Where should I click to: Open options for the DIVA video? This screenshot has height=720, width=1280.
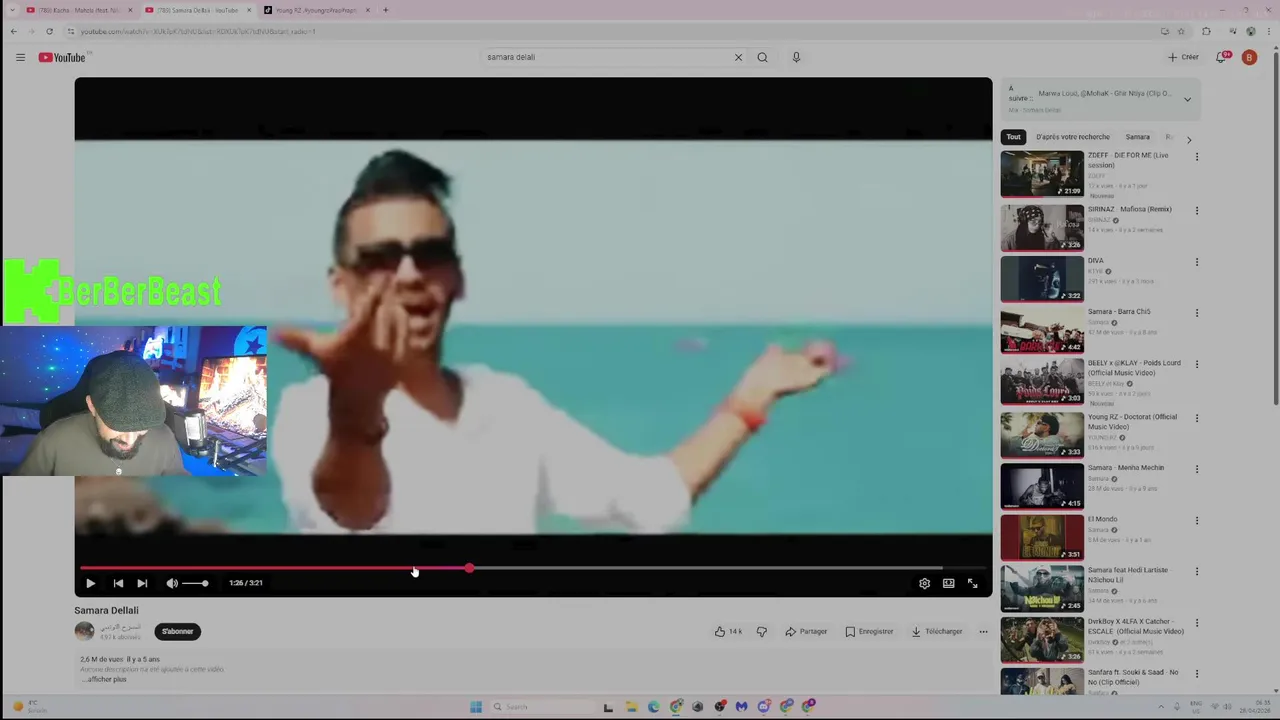(1196, 262)
